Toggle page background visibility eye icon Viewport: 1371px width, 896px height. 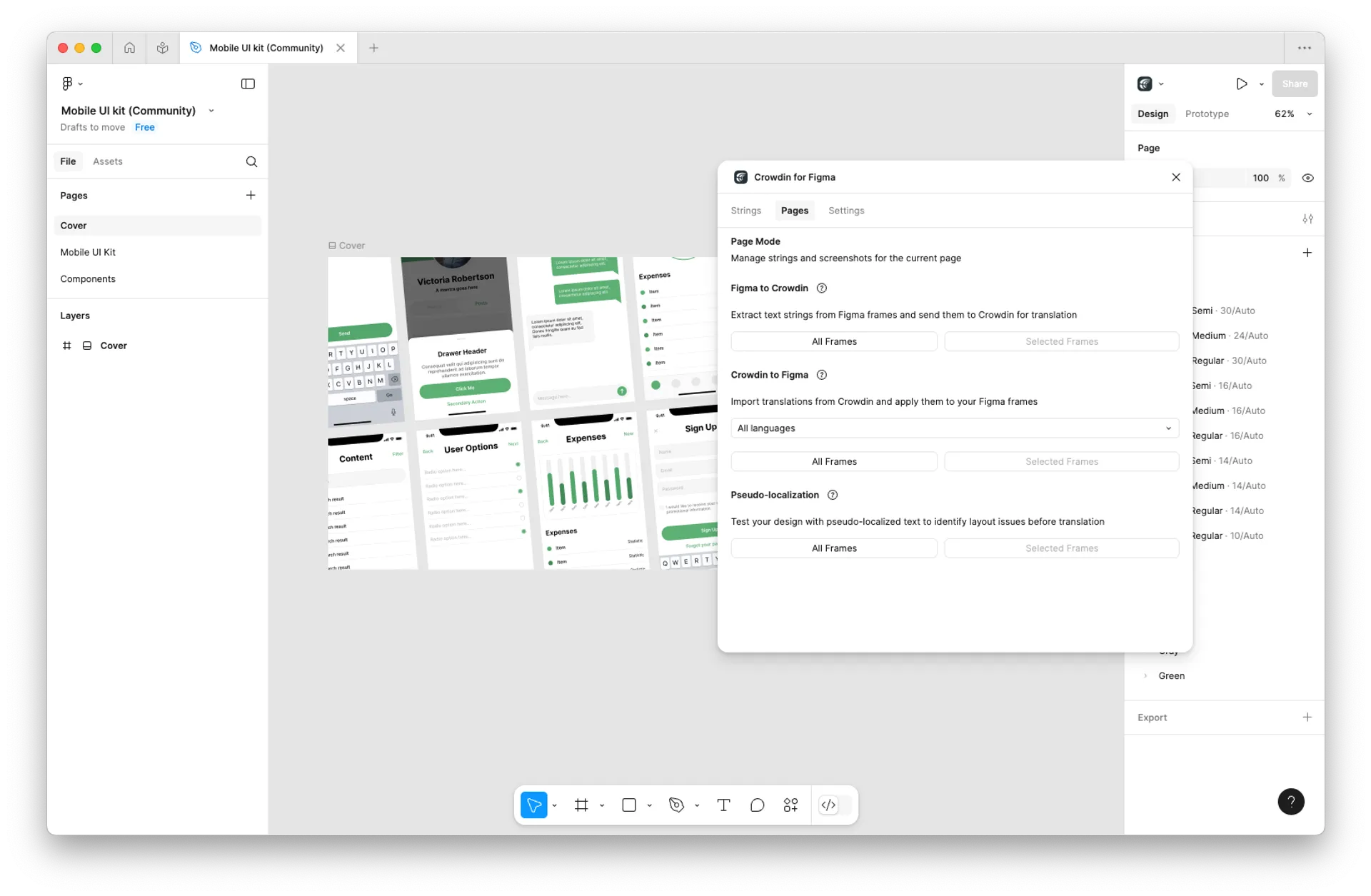(x=1307, y=178)
